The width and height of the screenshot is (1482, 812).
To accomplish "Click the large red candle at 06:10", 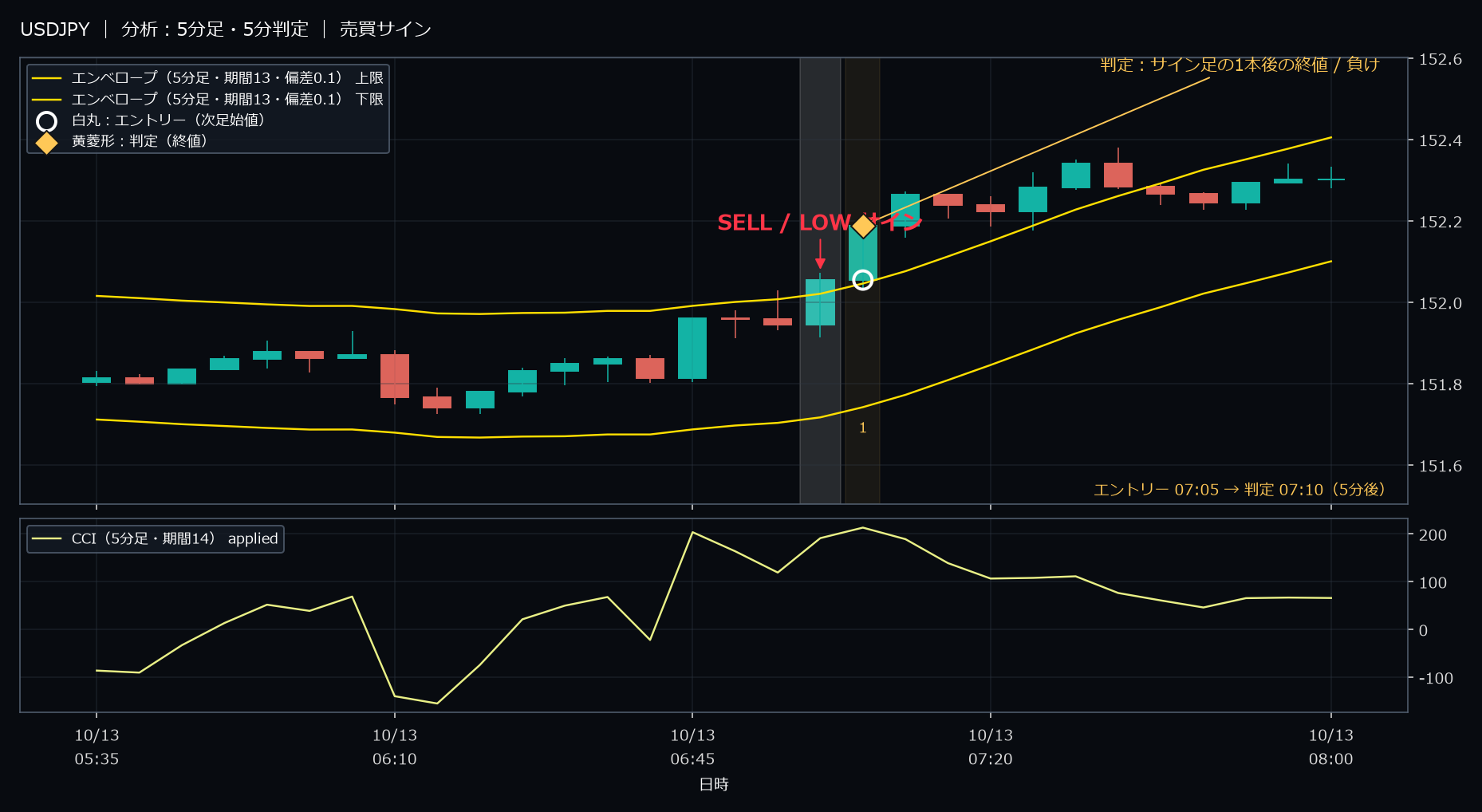I will (395, 376).
